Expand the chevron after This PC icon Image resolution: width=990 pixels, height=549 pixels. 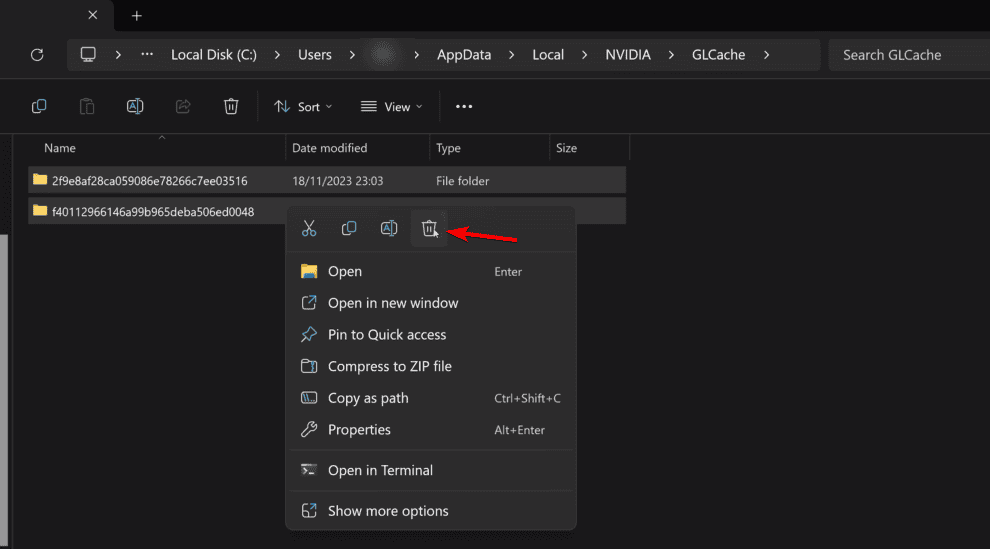tap(118, 55)
